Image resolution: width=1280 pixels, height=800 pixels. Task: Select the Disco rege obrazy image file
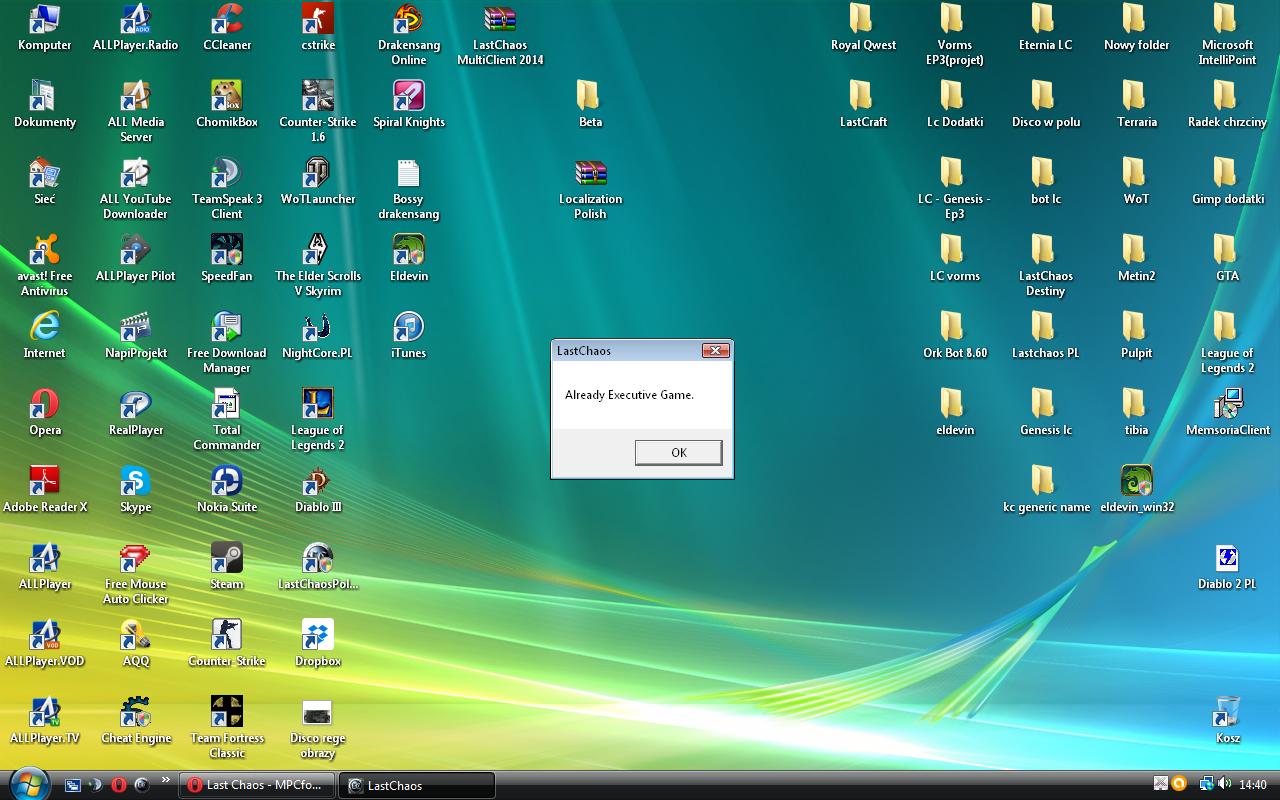318,728
